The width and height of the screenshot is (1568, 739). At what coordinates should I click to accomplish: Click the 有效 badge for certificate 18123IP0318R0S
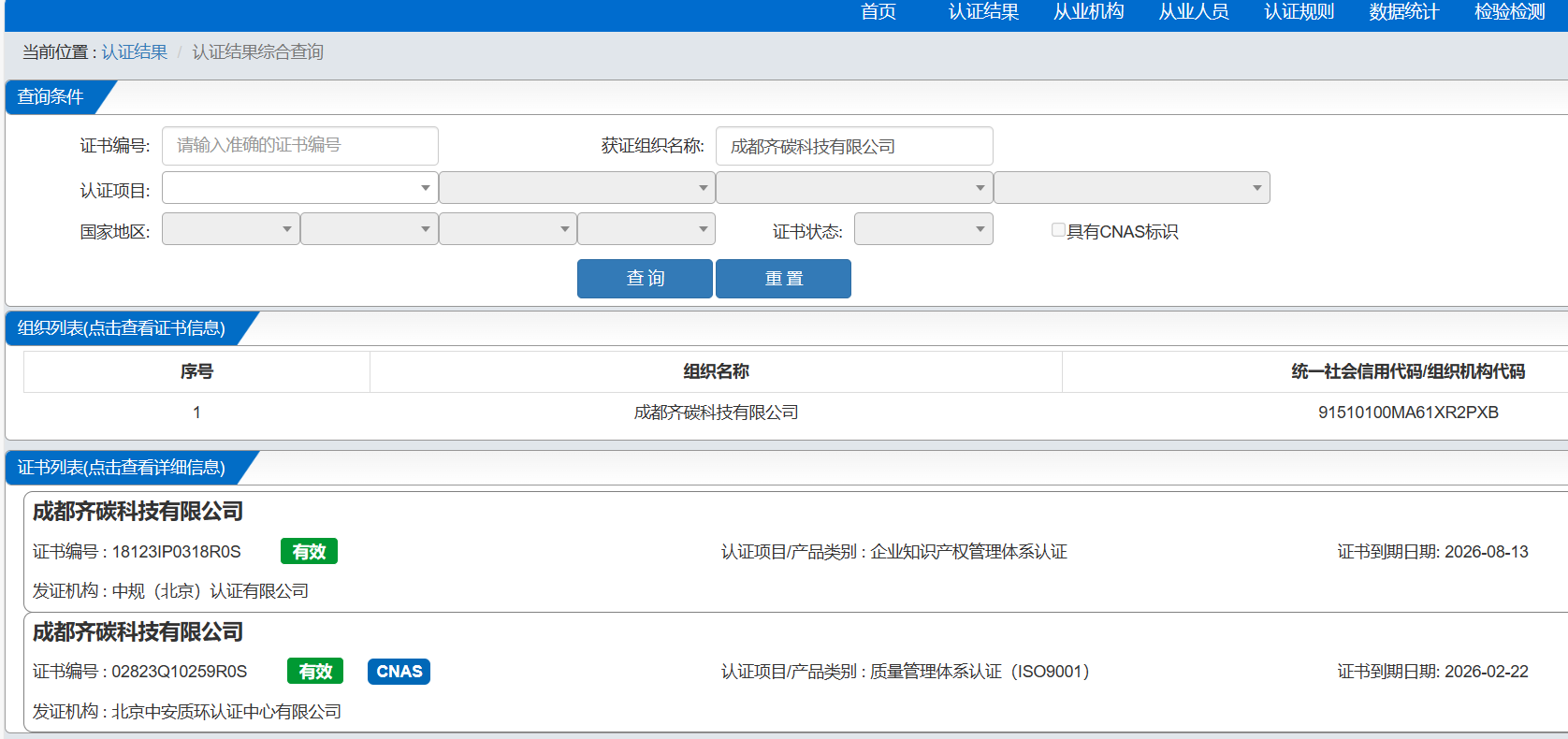point(309,552)
